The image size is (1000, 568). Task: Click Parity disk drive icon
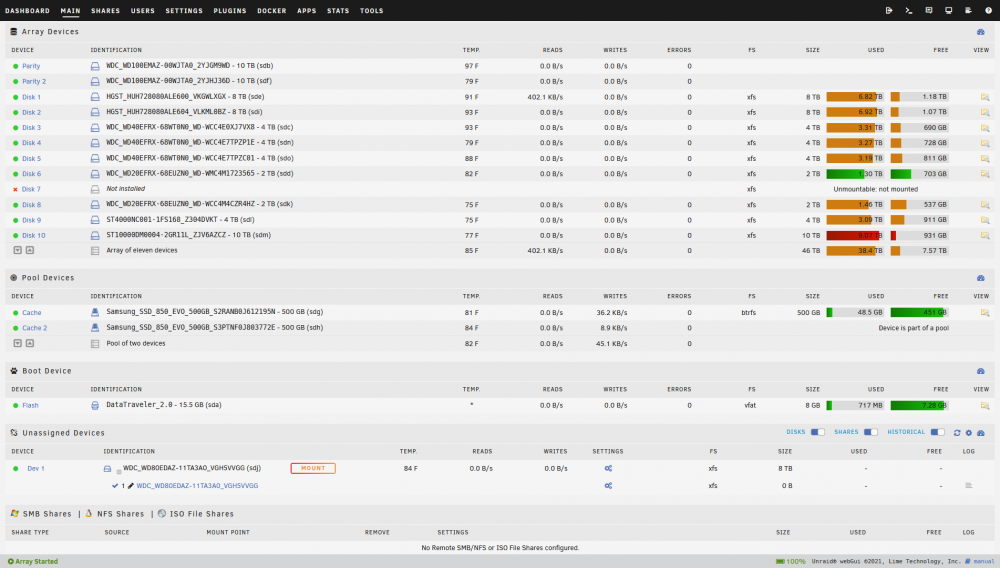tap(95, 66)
